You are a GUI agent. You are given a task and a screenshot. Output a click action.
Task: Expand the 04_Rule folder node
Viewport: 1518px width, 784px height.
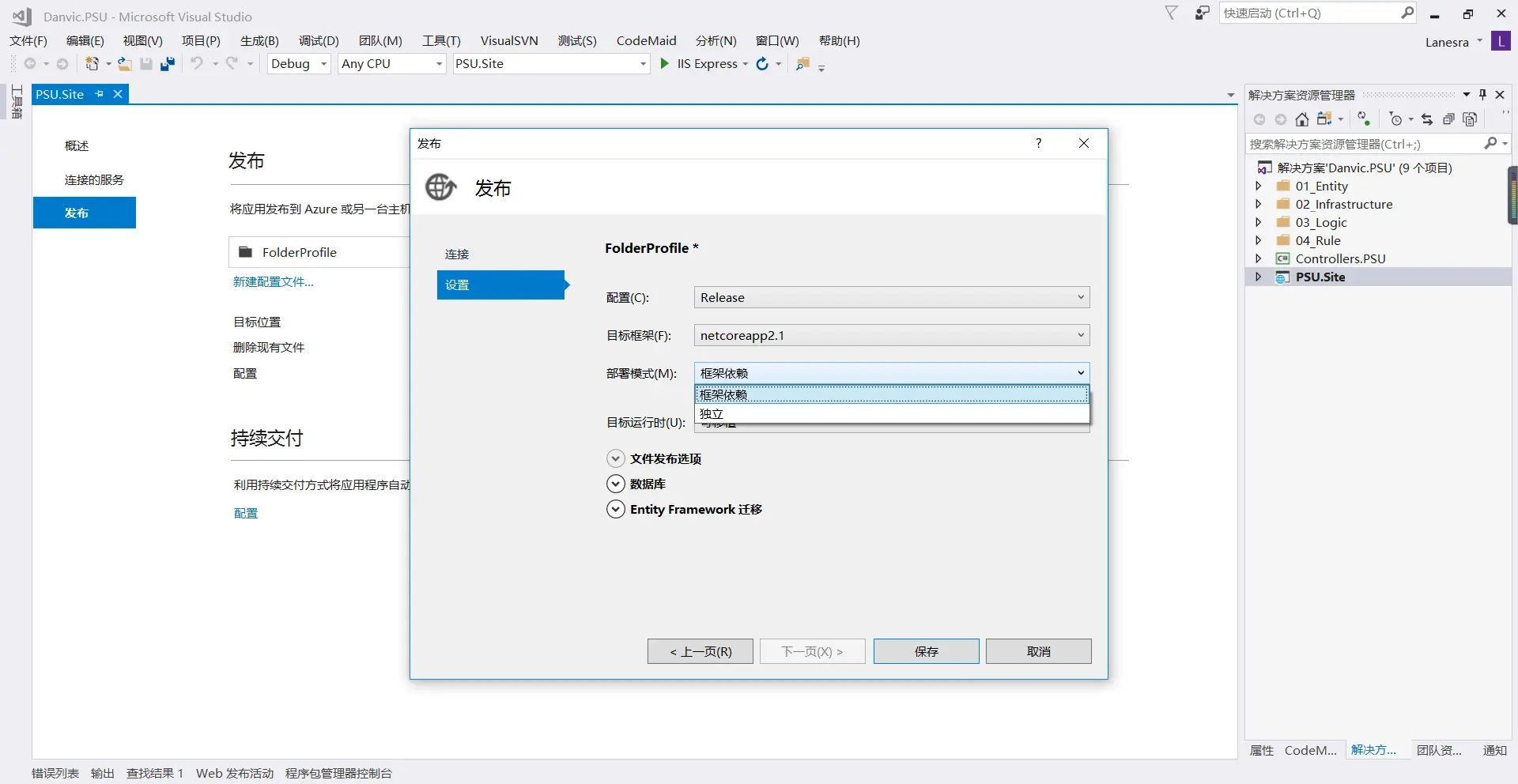point(1259,241)
